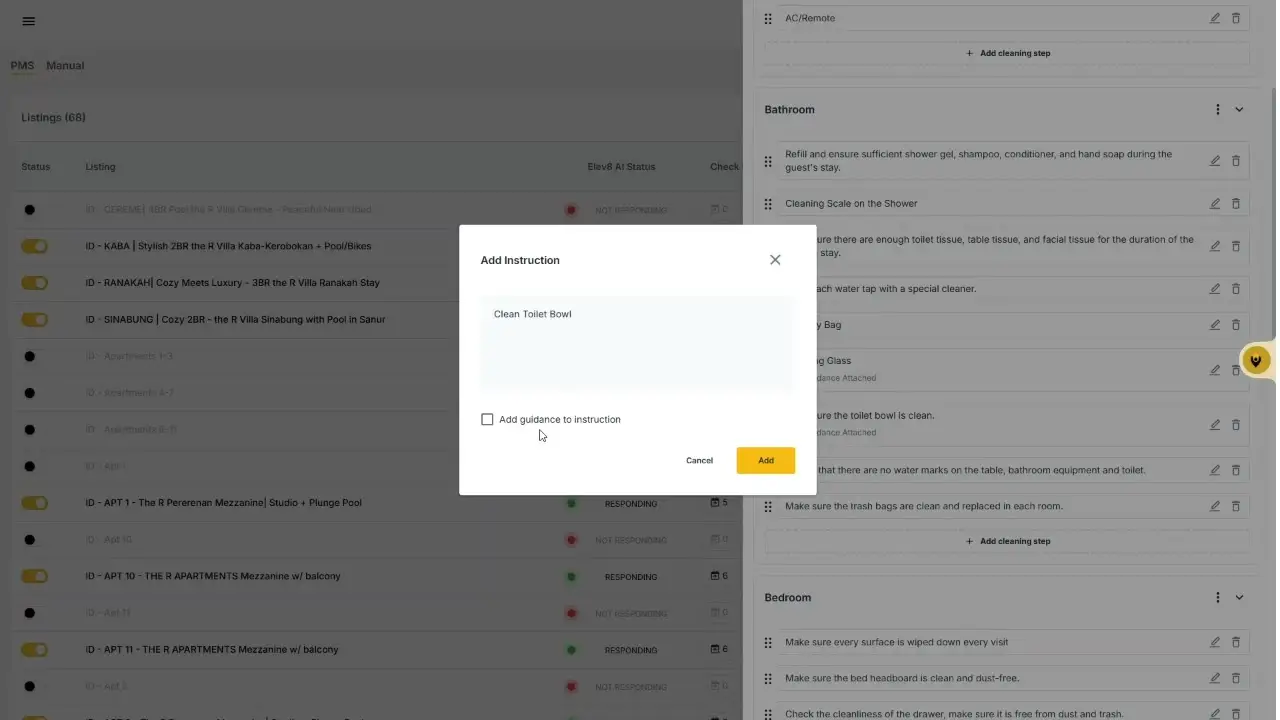Image resolution: width=1280 pixels, height=720 pixels.
Task: Cancel the Add Instruction dialog
Action: point(699,460)
